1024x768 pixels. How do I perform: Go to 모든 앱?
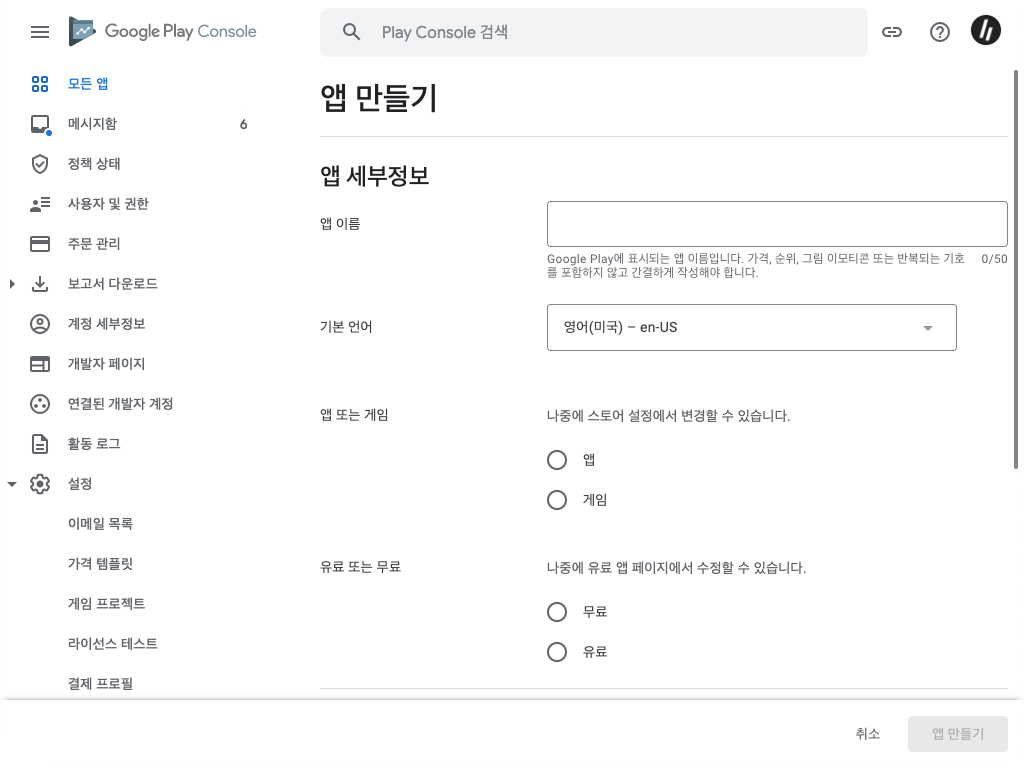(88, 84)
